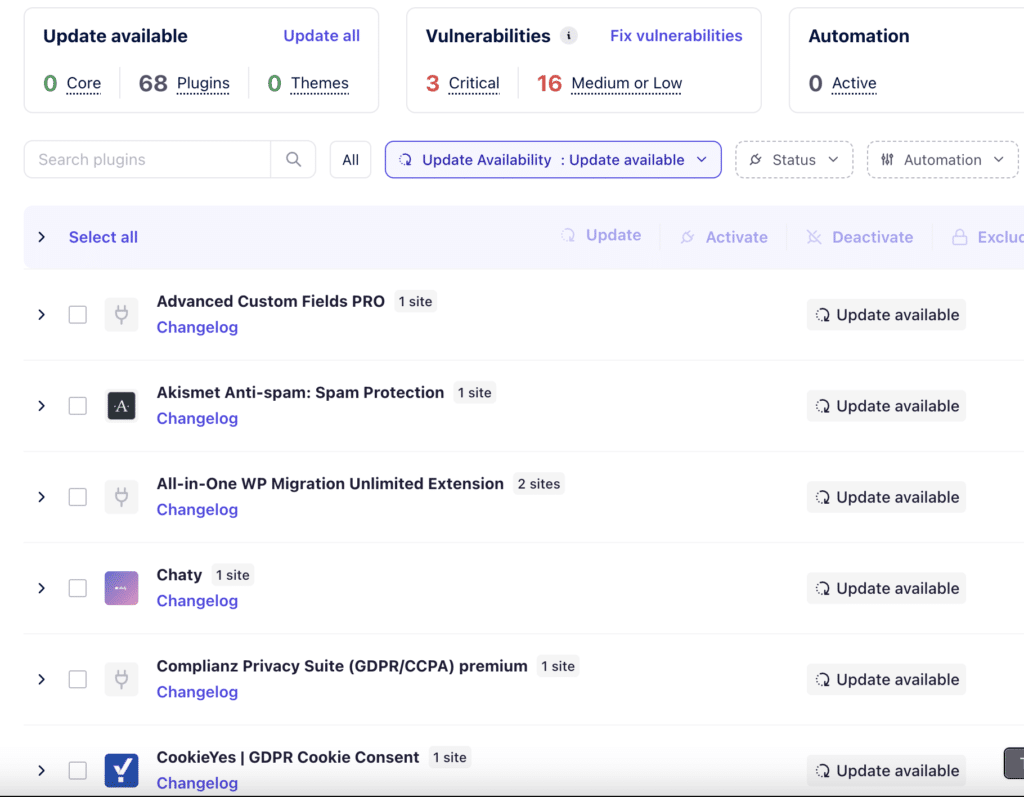Click the bulk Update button
Image resolution: width=1024 pixels, height=797 pixels.
point(601,235)
